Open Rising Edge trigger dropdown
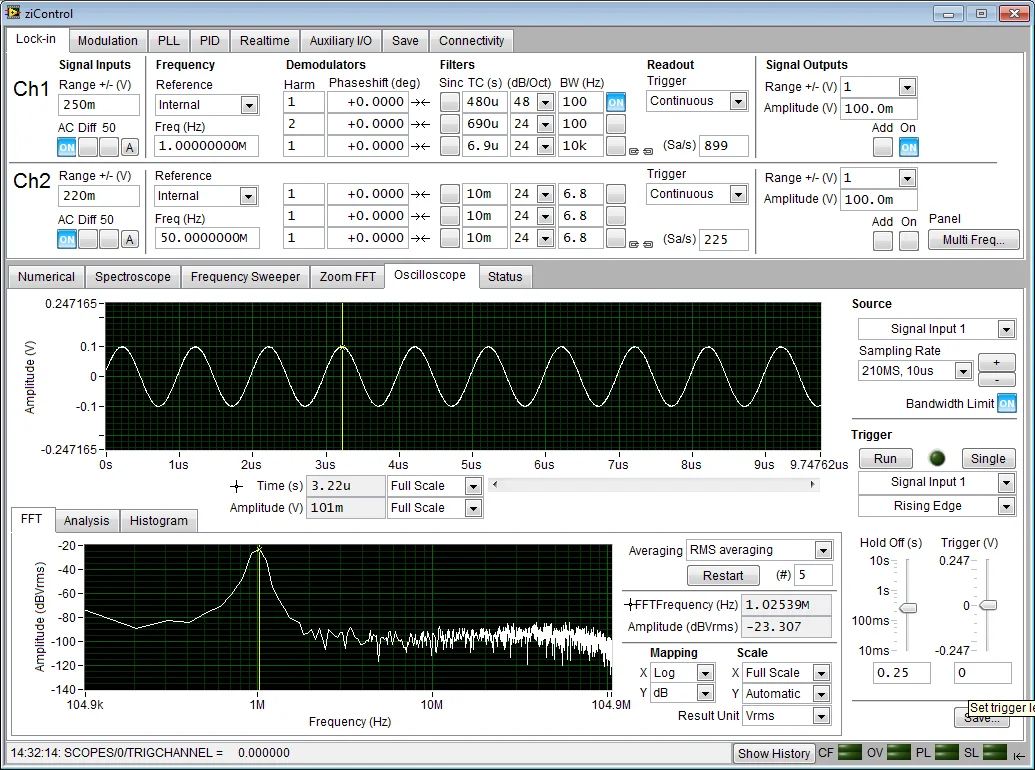The image size is (1035, 770). pyautogui.click(x=1006, y=506)
